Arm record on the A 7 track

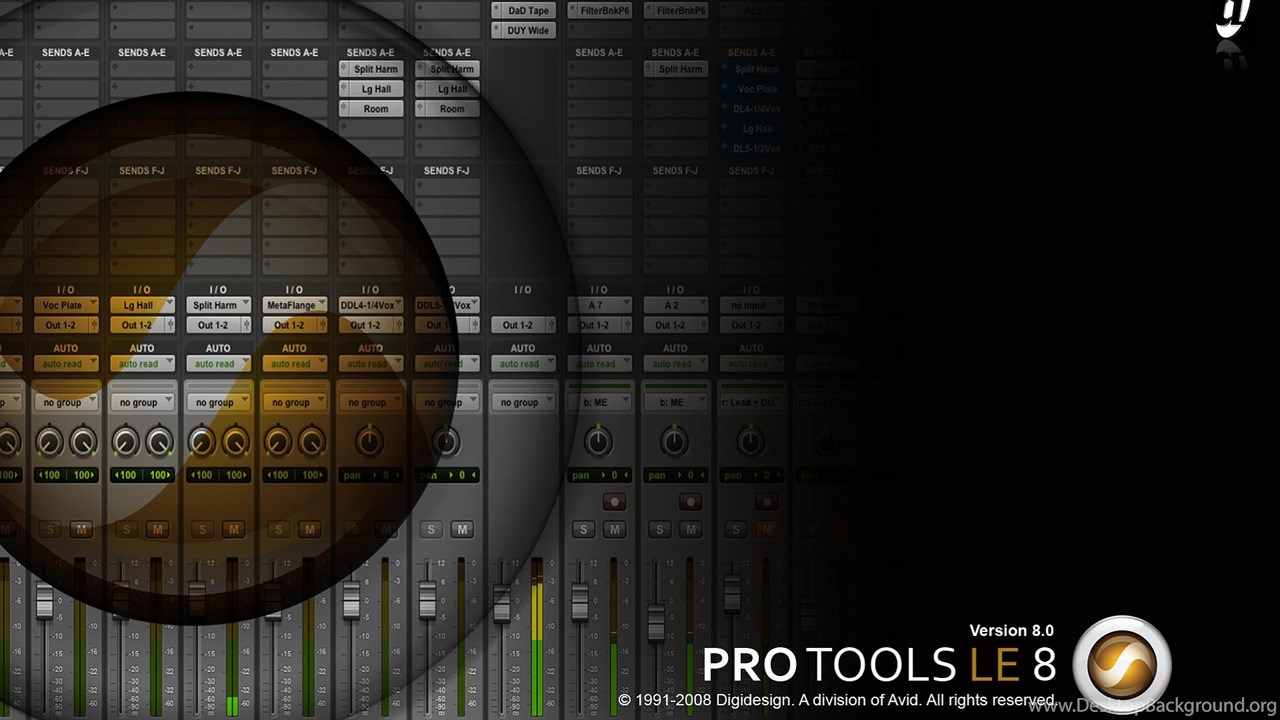[614, 501]
